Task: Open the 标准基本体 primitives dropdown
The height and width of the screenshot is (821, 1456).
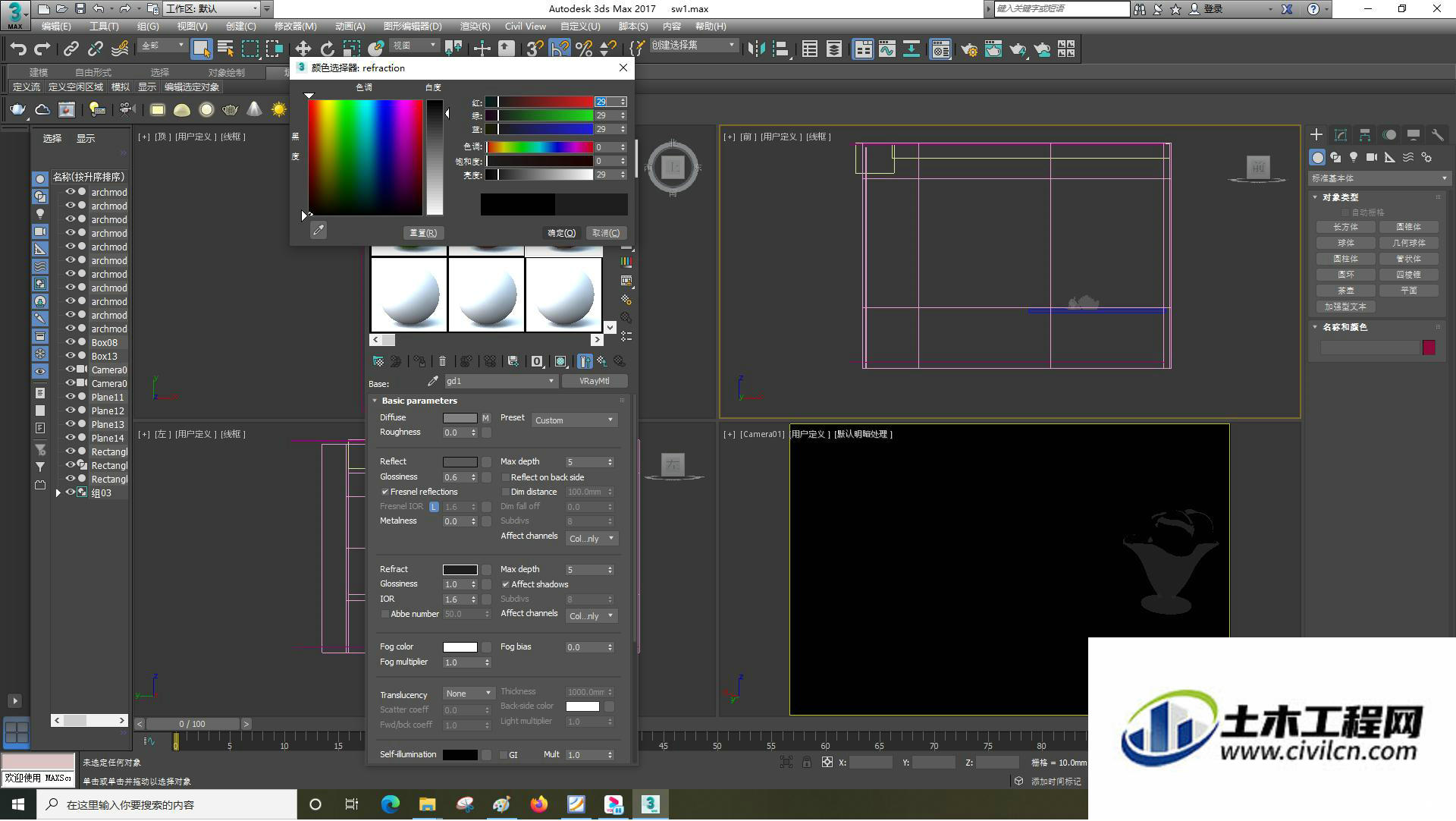Action: 1379,178
